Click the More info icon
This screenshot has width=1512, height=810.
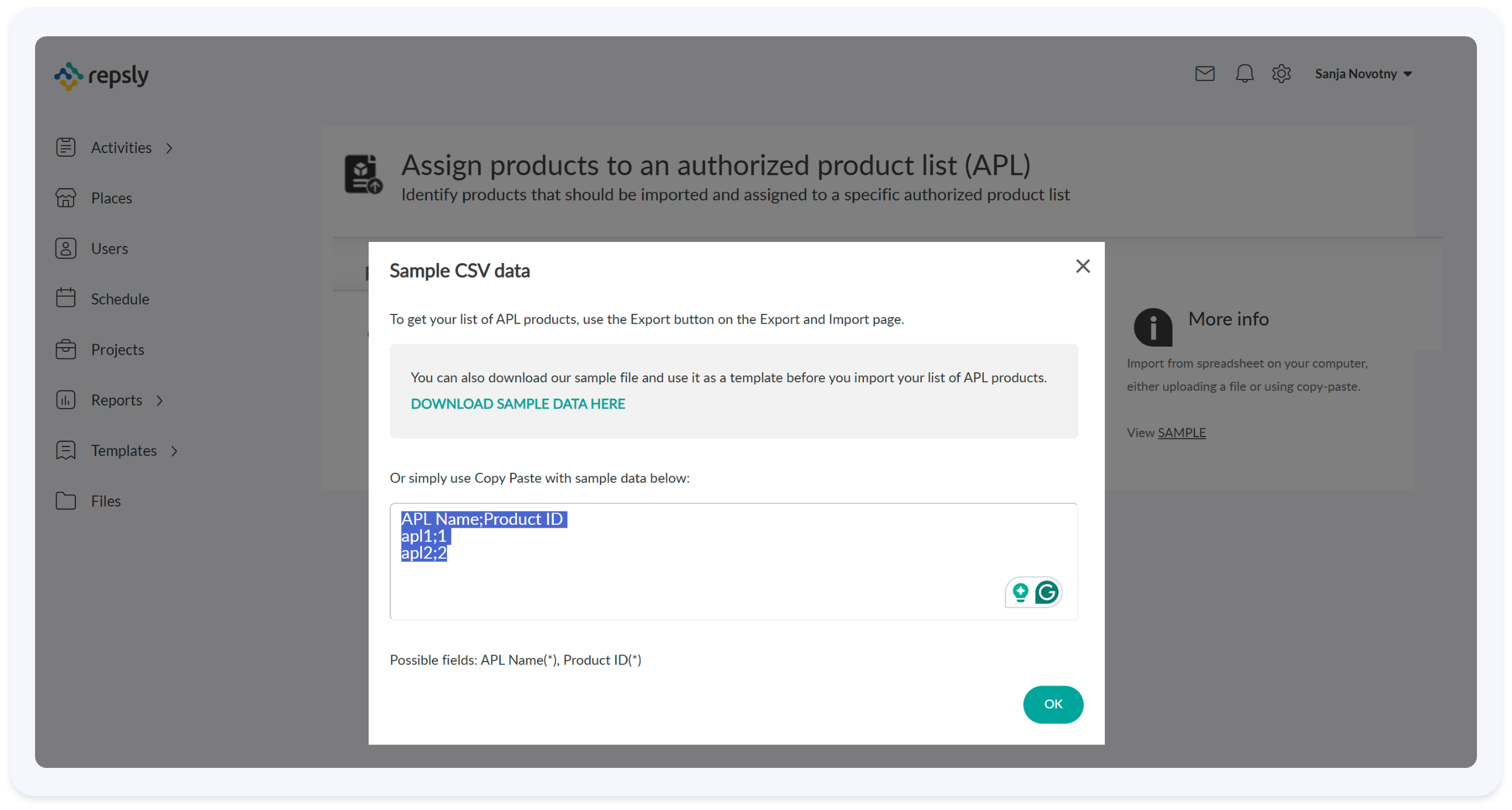[x=1152, y=326]
